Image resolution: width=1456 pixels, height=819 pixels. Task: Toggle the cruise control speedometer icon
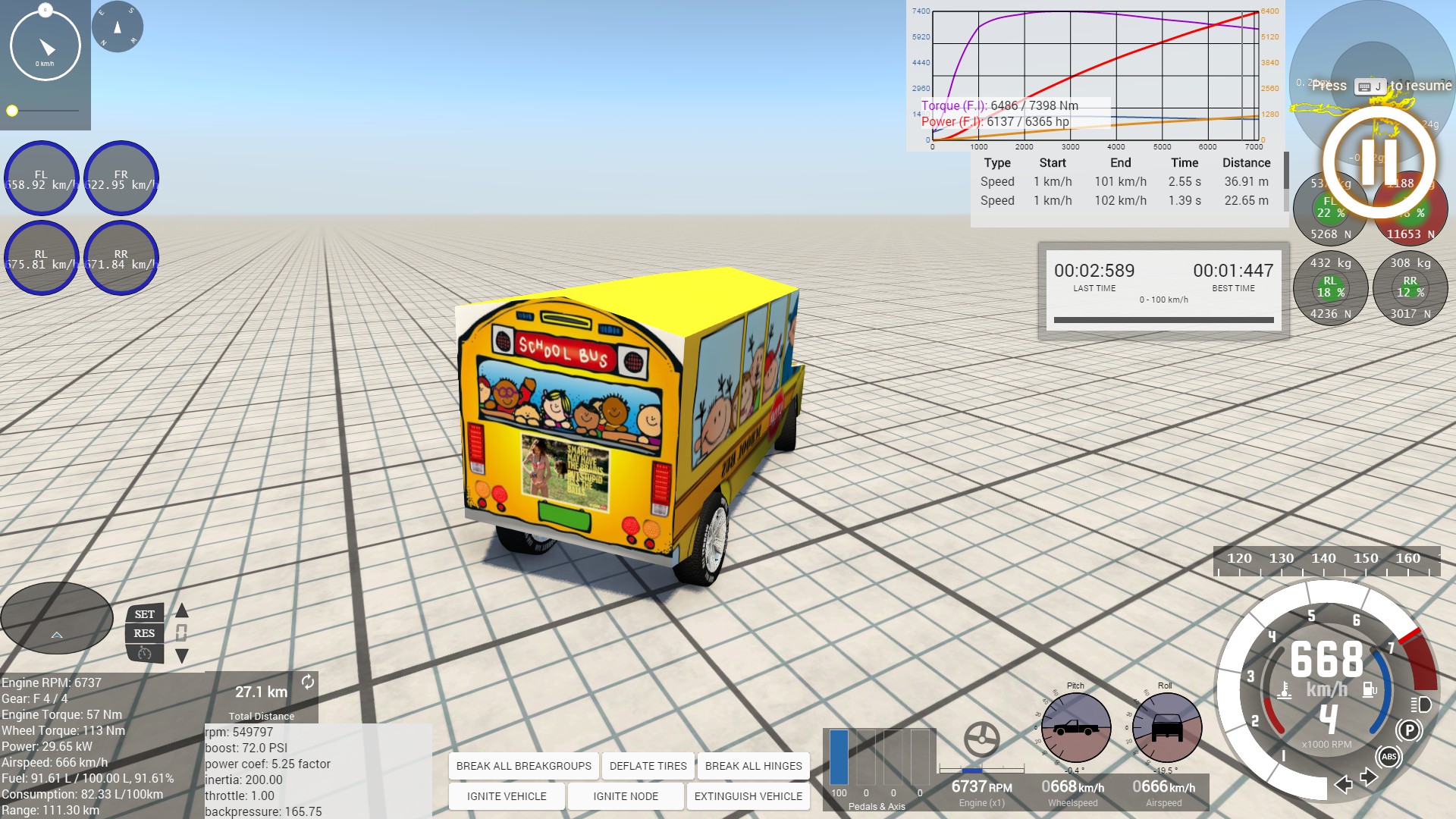click(144, 654)
